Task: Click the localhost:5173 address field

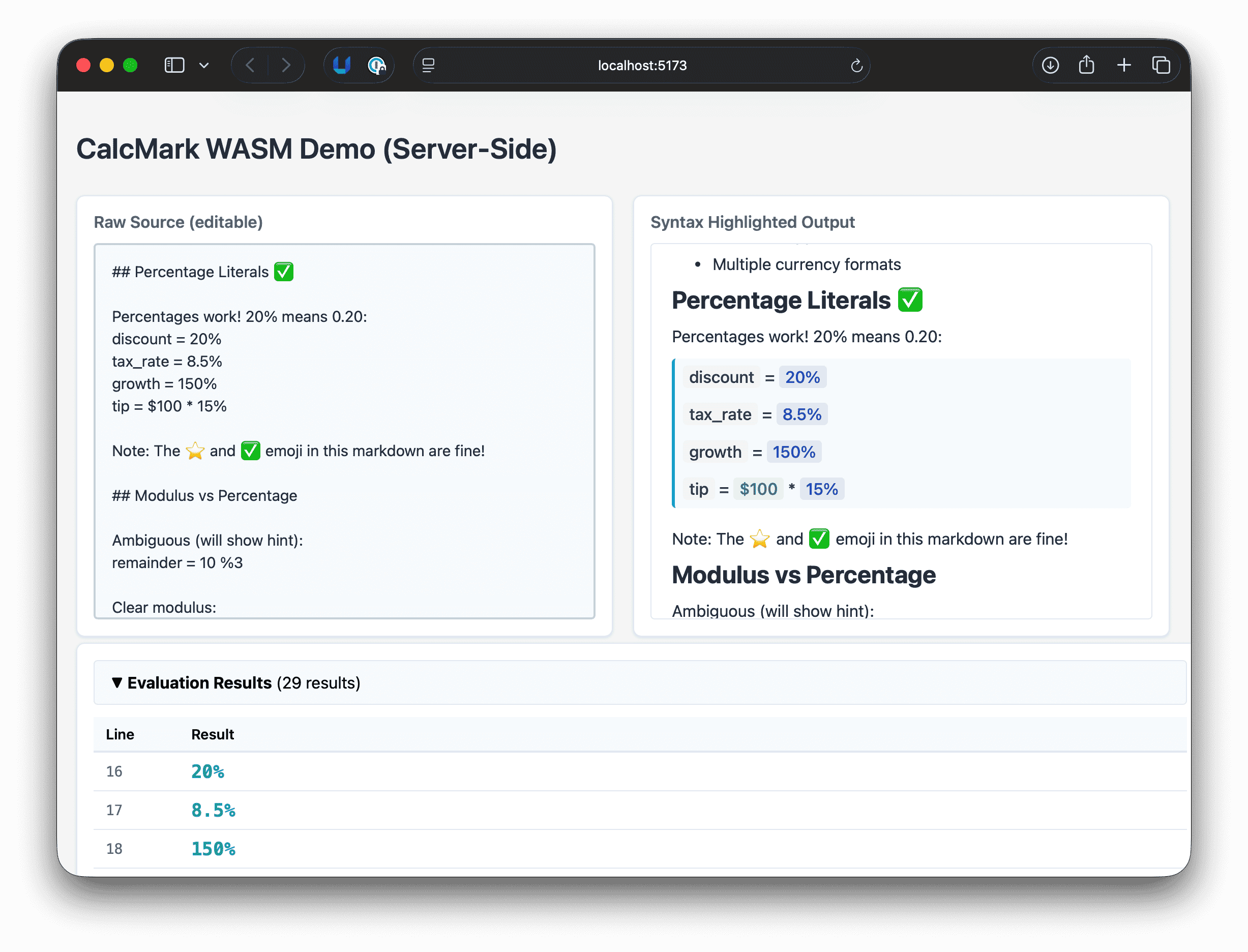Action: point(642,65)
